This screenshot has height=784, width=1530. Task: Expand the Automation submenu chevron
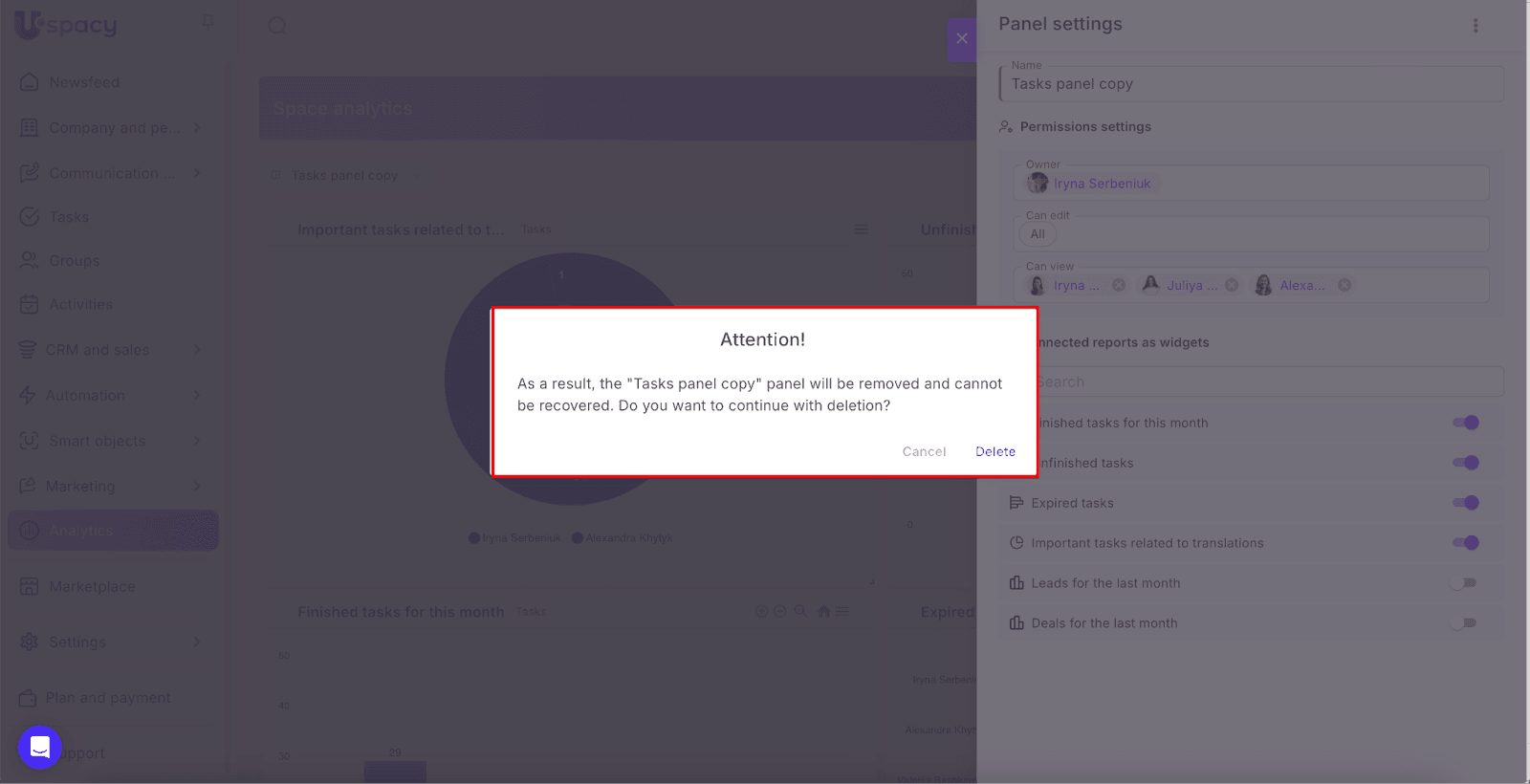[197, 395]
